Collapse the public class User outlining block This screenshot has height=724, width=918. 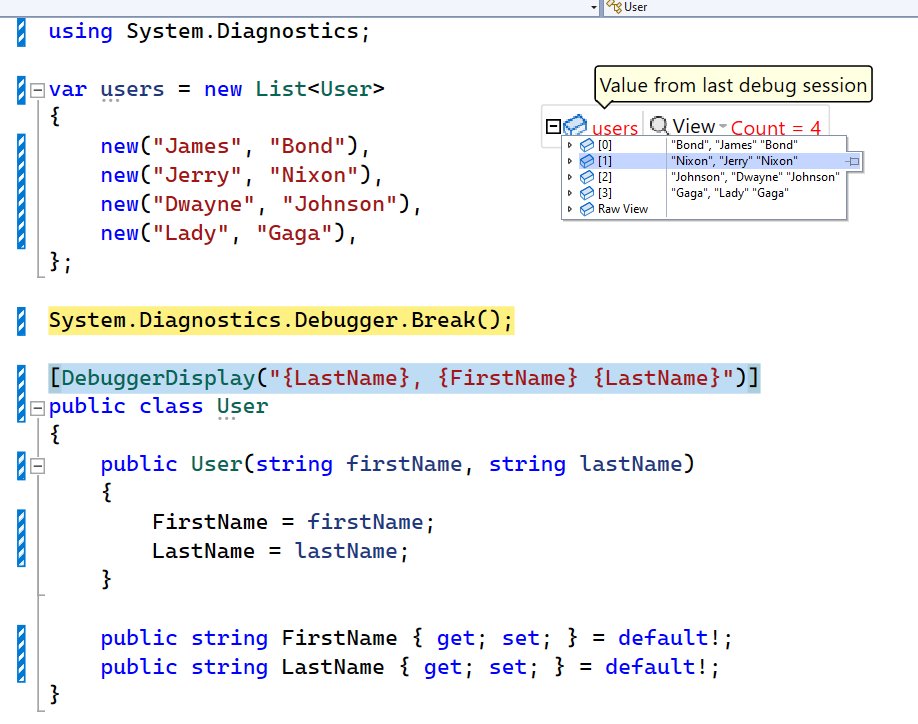coord(37,408)
